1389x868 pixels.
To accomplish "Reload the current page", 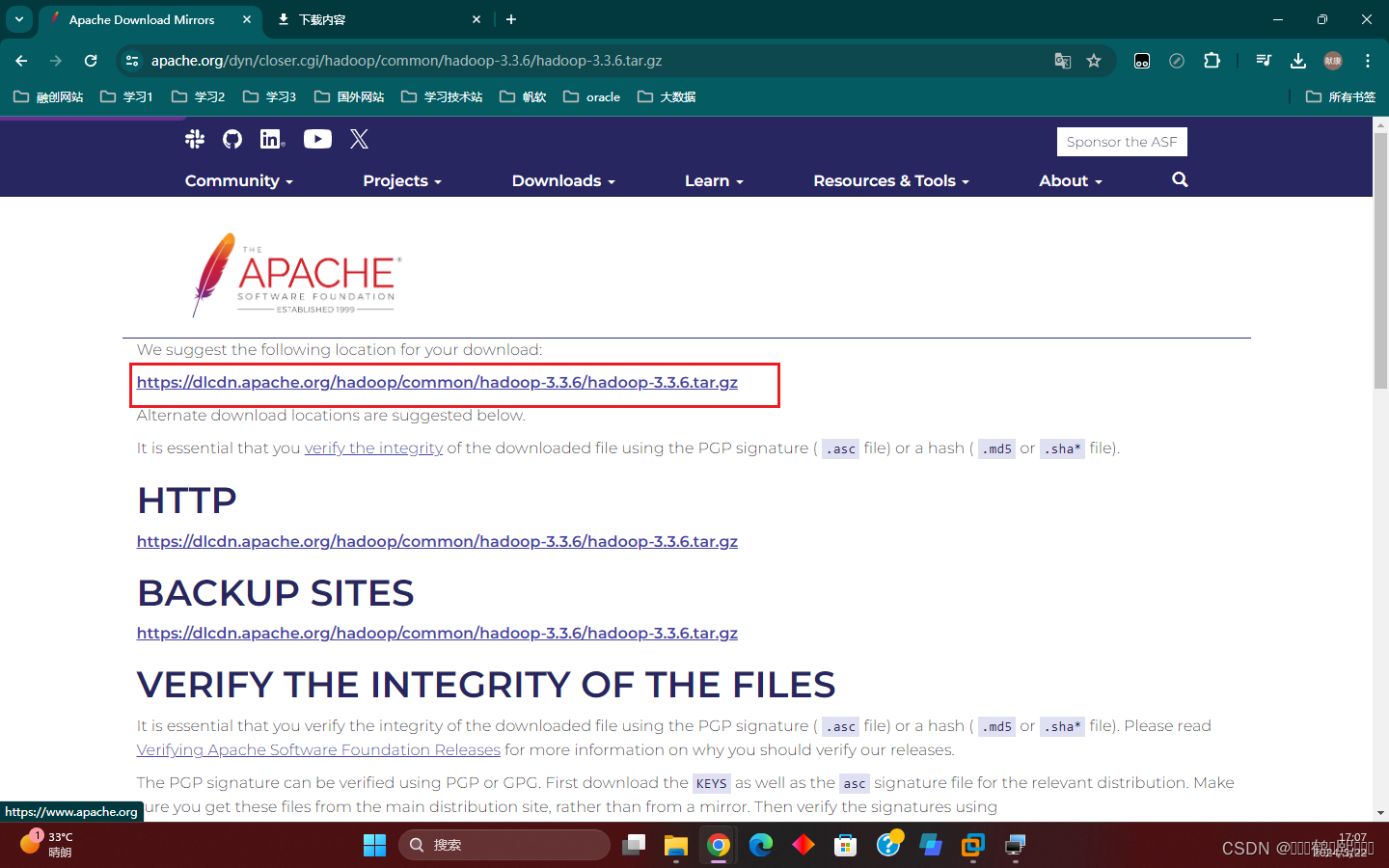I will point(91,61).
